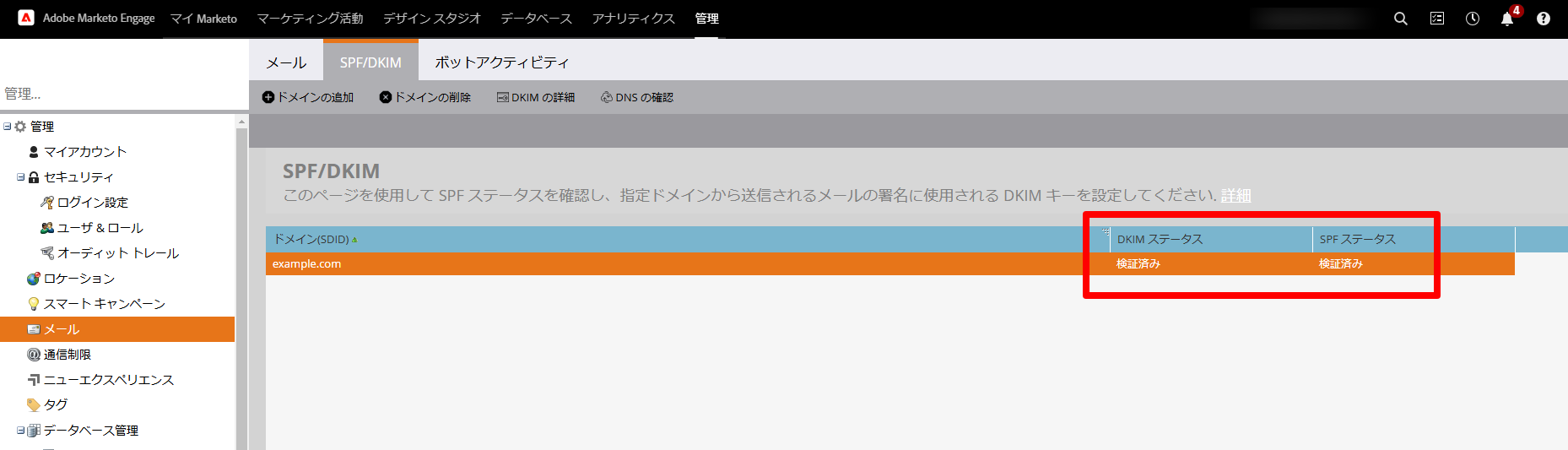Select ユーザ＆ロール text in the tree

[x=100, y=228]
